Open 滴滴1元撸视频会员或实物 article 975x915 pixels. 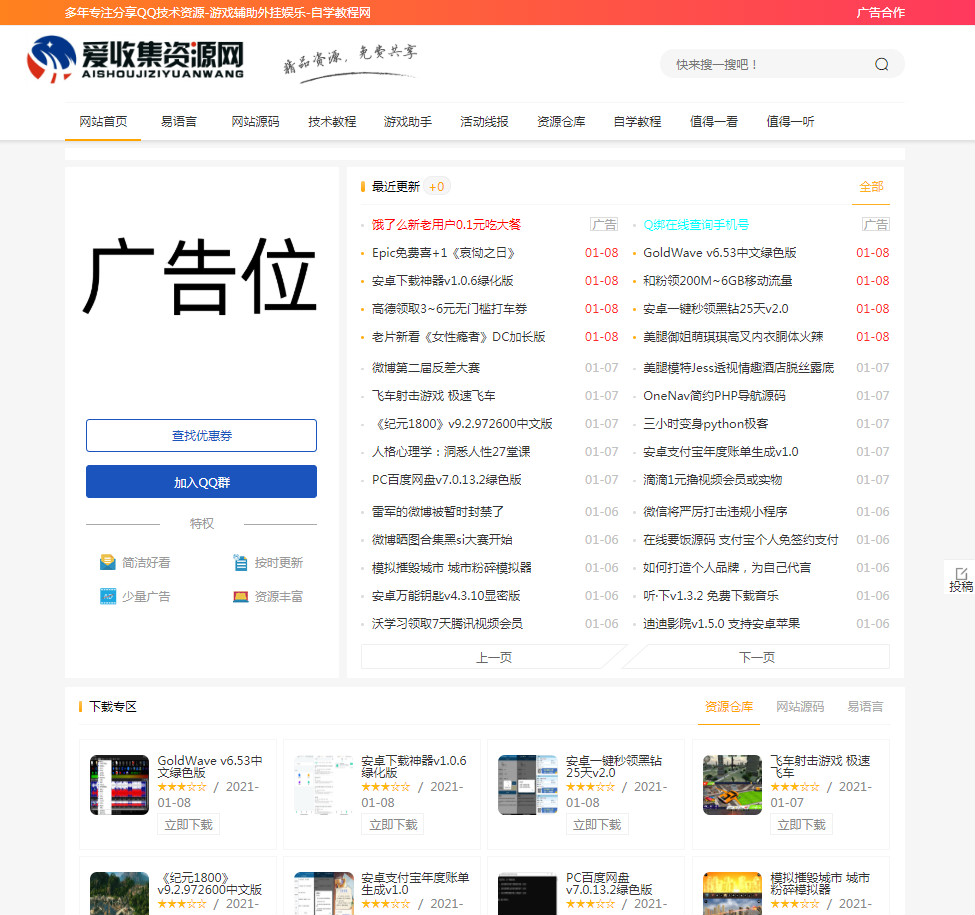click(x=713, y=479)
